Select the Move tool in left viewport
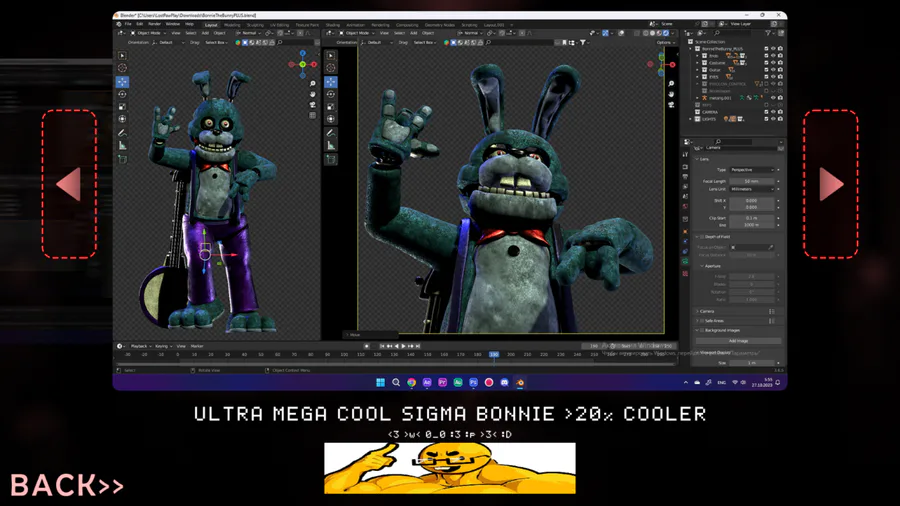Image resolution: width=900 pixels, height=506 pixels. coord(122,82)
